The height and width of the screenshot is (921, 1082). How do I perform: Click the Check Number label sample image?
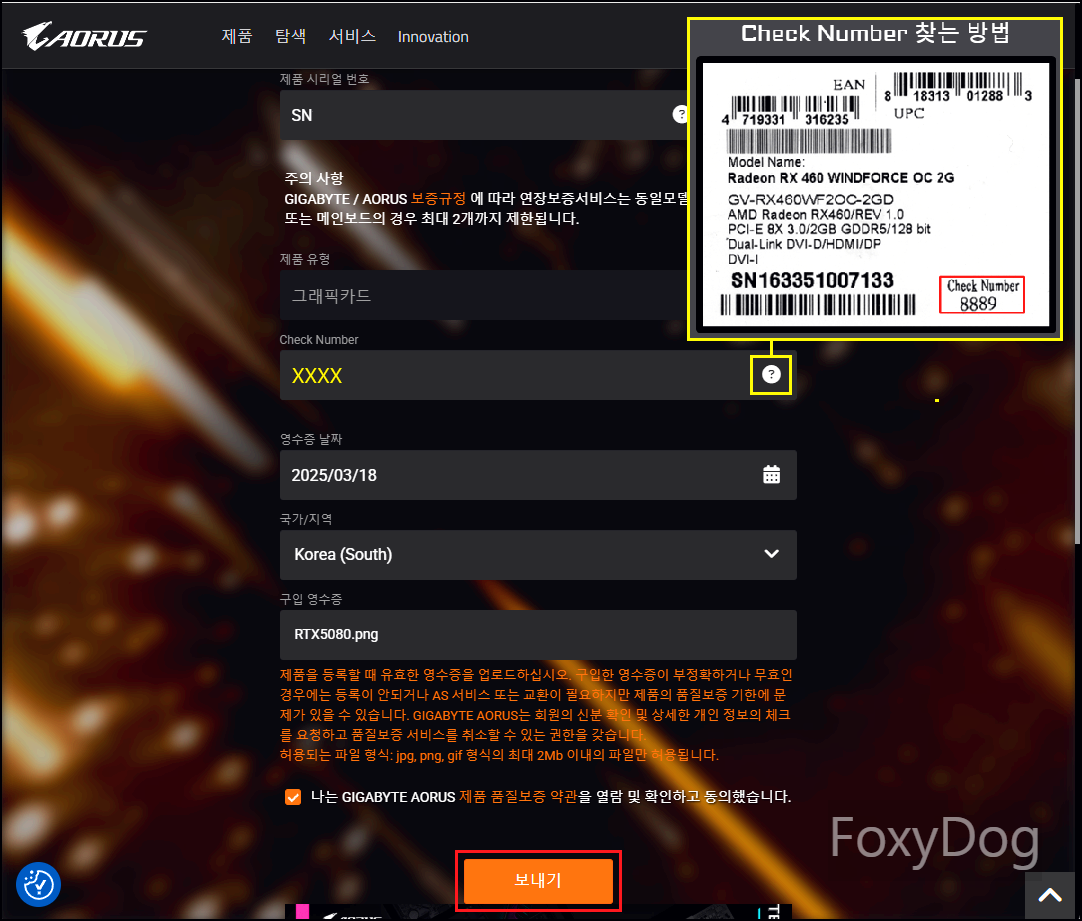[875, 195]
